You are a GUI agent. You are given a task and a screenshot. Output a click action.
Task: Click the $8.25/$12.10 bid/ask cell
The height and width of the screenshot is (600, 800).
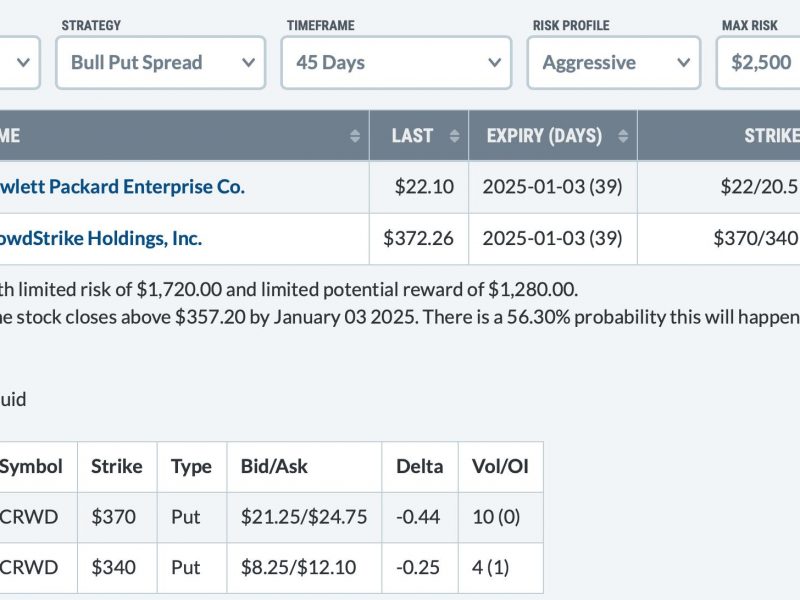tap(304, 568)
